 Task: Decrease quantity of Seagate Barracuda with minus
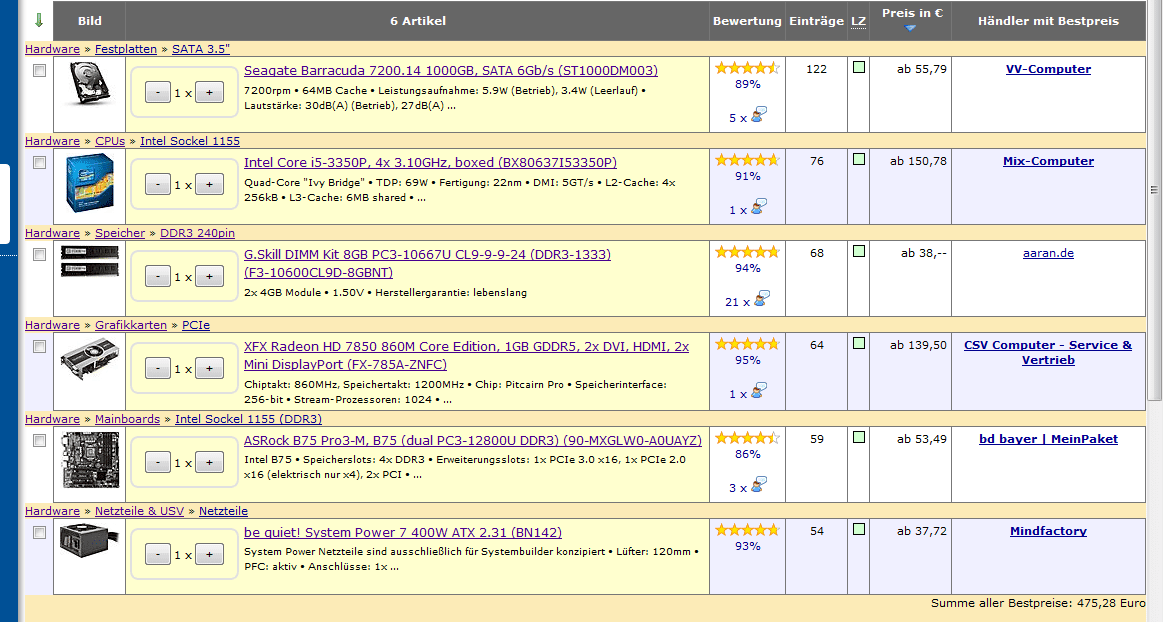(157, 93)
